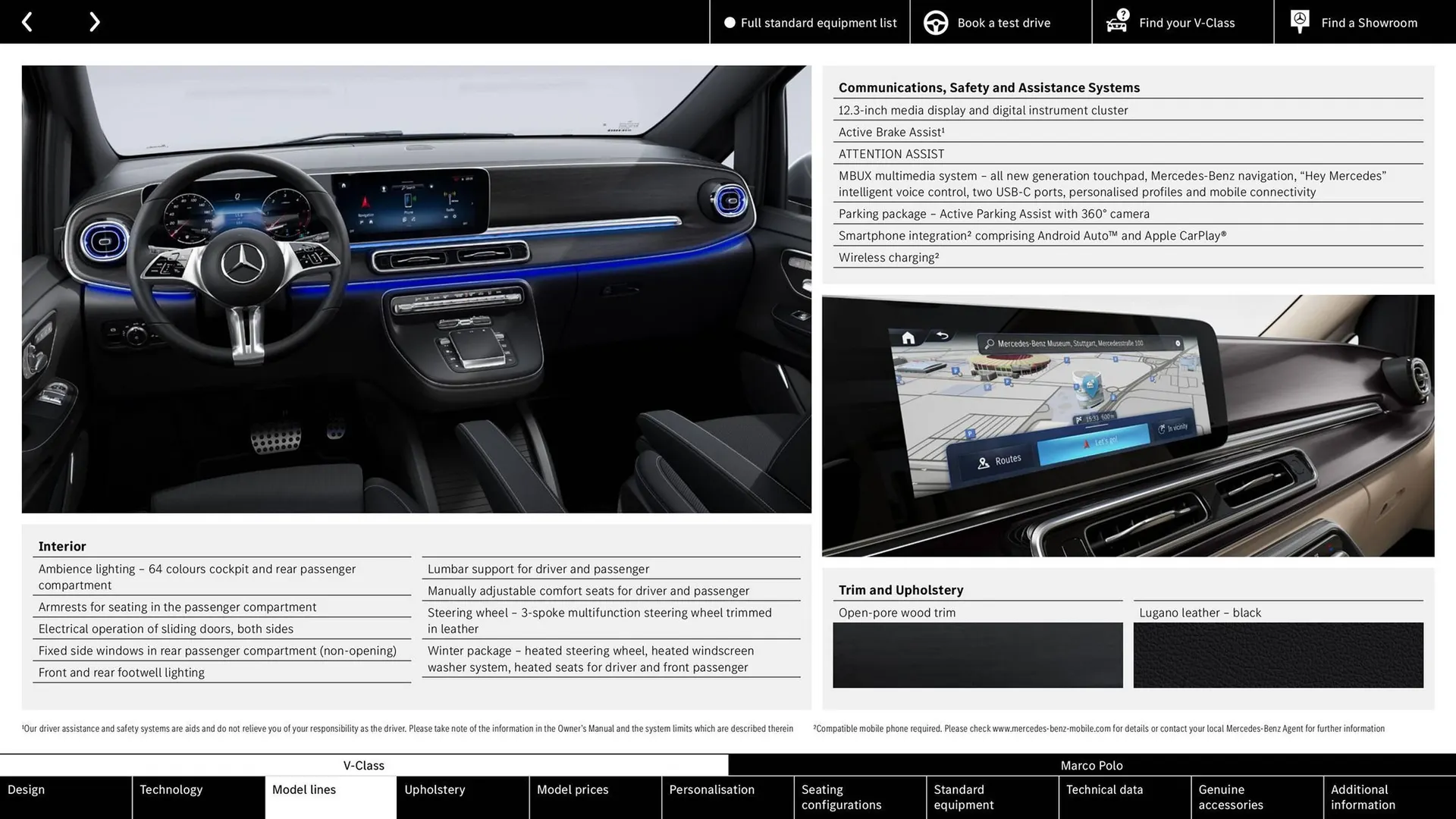Click the Open-pore wood trim sample

pos(977,654)
